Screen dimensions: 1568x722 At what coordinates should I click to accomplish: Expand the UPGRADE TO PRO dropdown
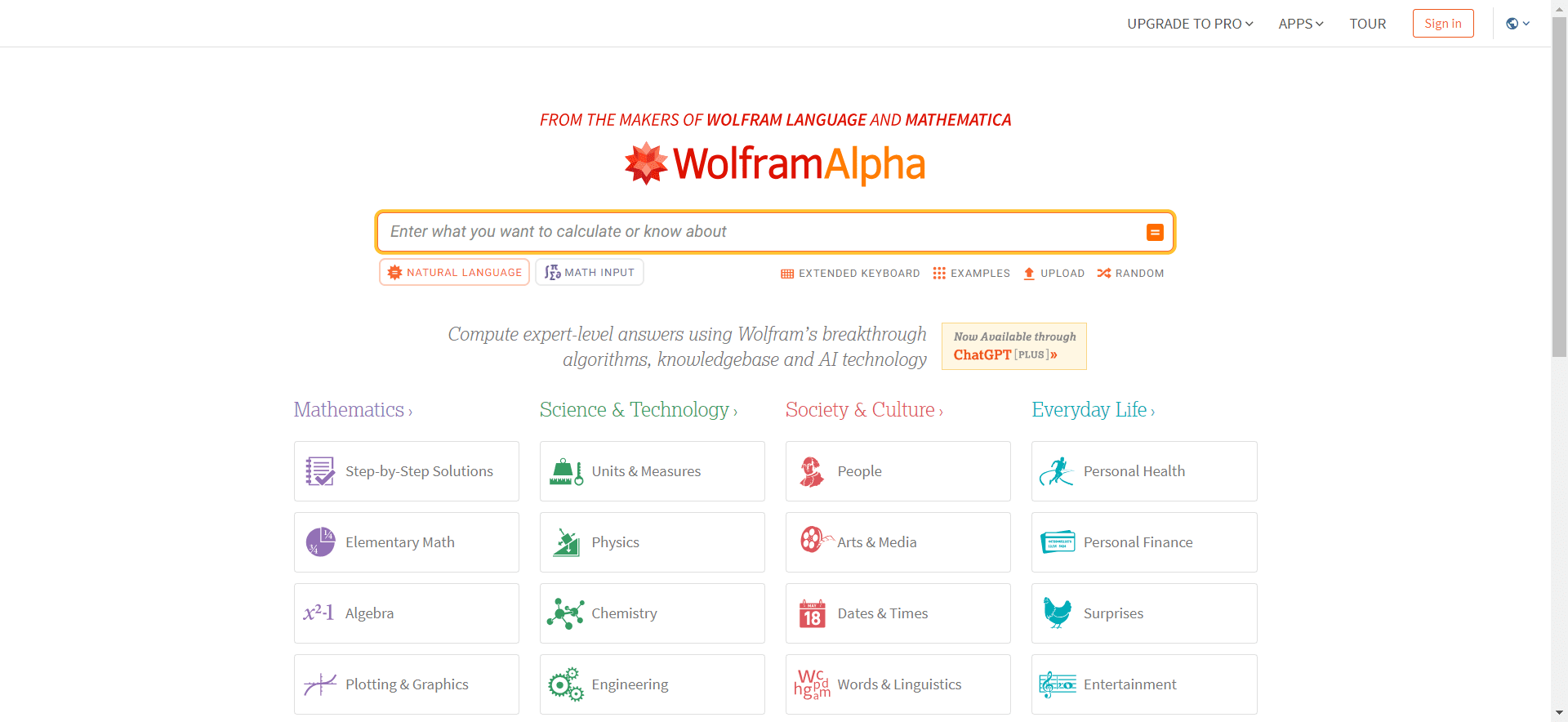(1190, 23)
